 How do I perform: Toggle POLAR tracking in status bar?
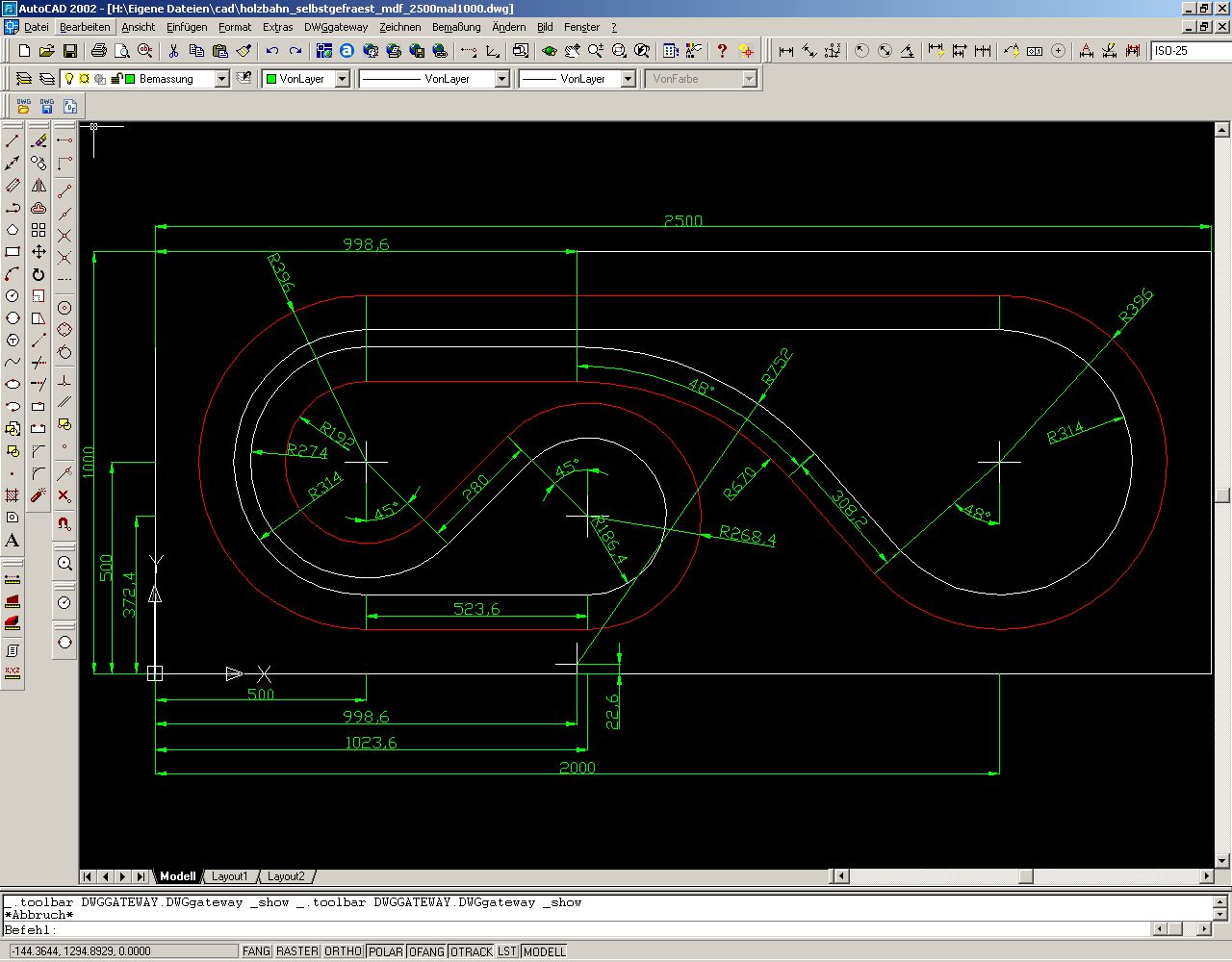coord(385,951)
